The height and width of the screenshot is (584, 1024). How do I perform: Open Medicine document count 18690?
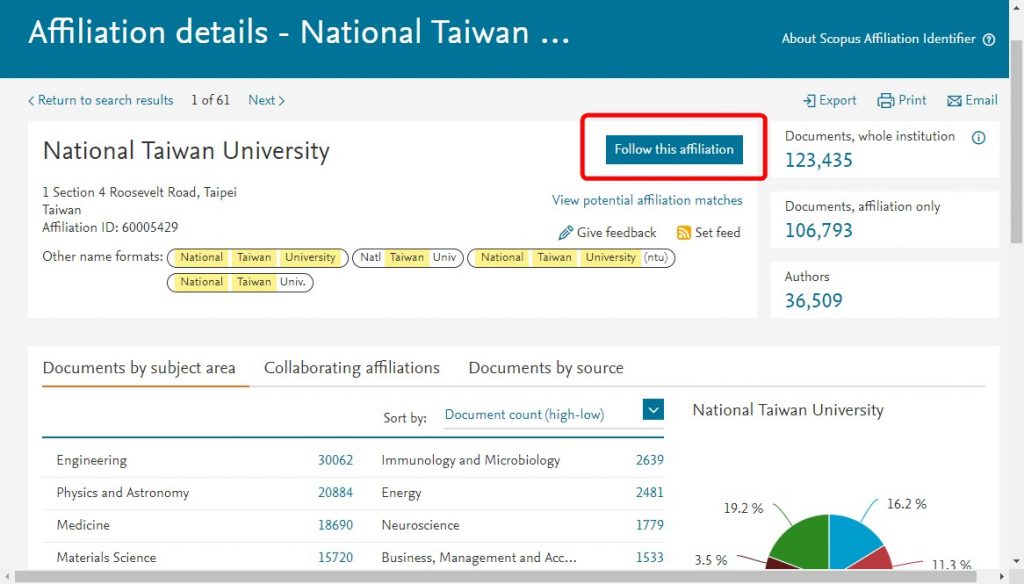point(335,525)
